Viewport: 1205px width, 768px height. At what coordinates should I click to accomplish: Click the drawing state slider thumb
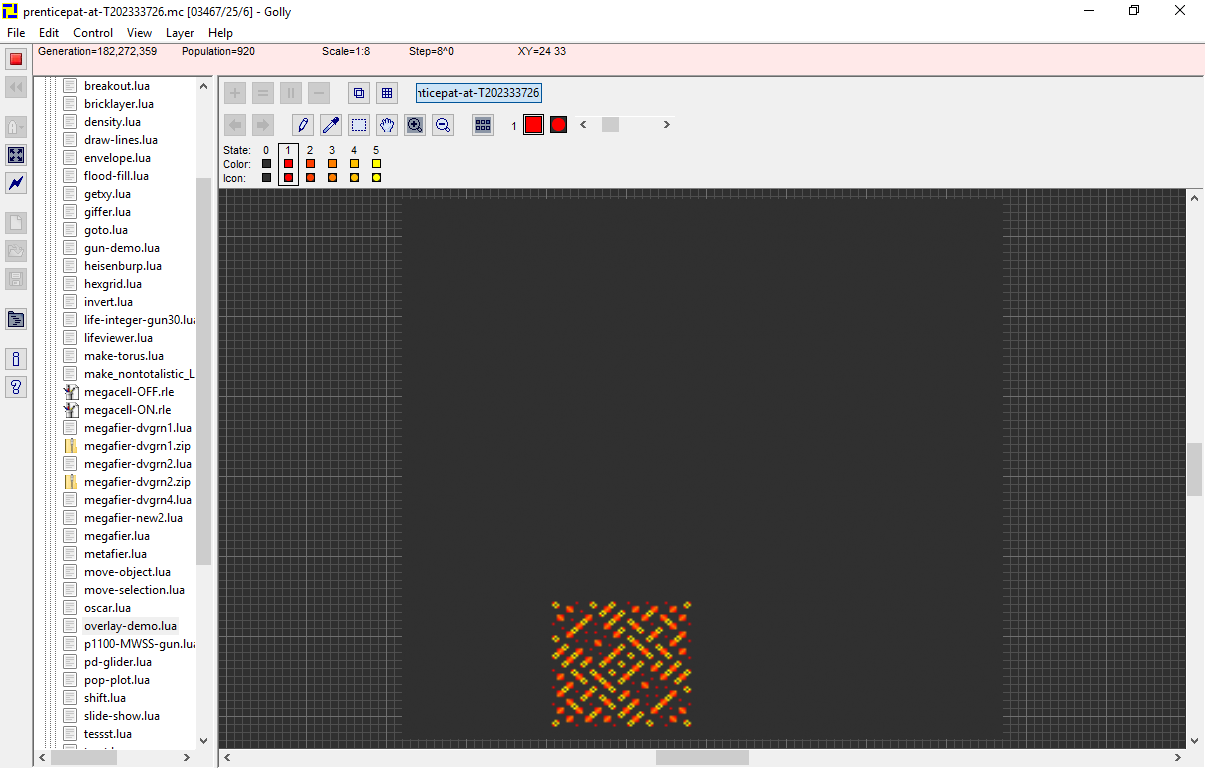[x=610, y=125]
